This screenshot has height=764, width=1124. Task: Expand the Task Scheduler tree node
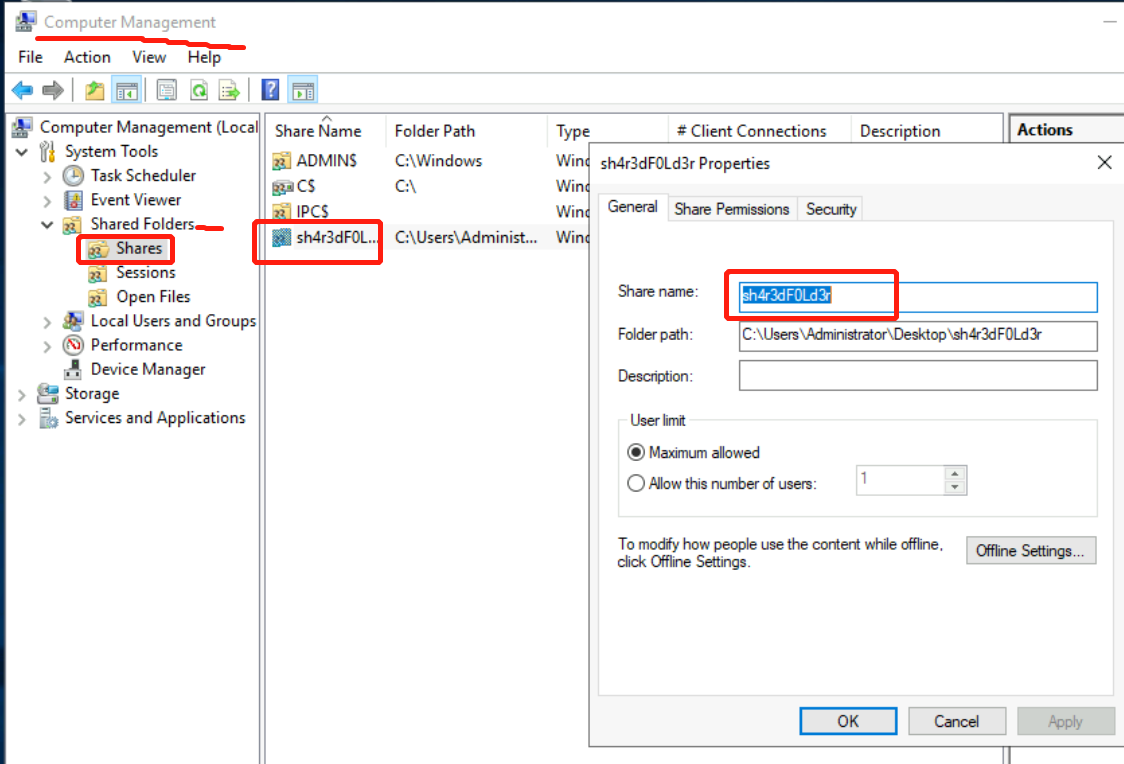click(47, 176)
